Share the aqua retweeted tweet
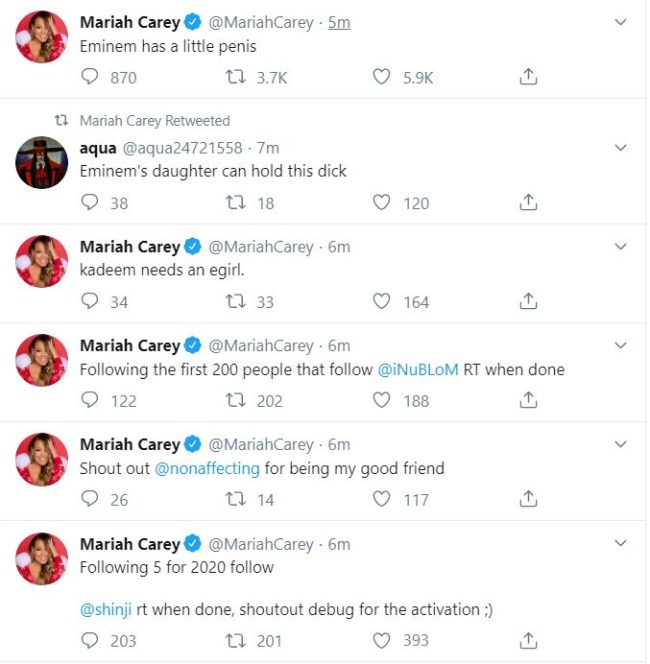 click(528, 203)
